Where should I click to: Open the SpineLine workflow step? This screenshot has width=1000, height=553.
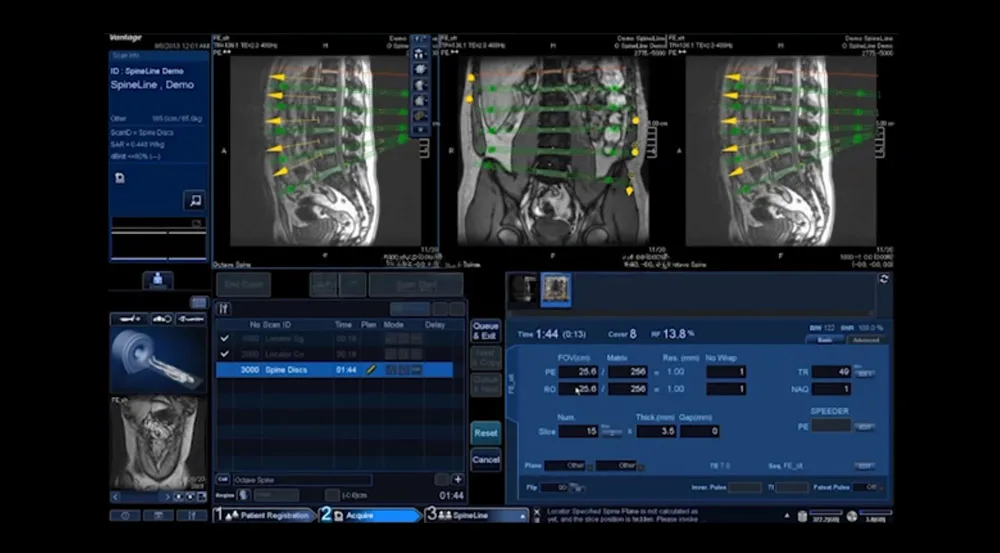(x=477, y=515)
